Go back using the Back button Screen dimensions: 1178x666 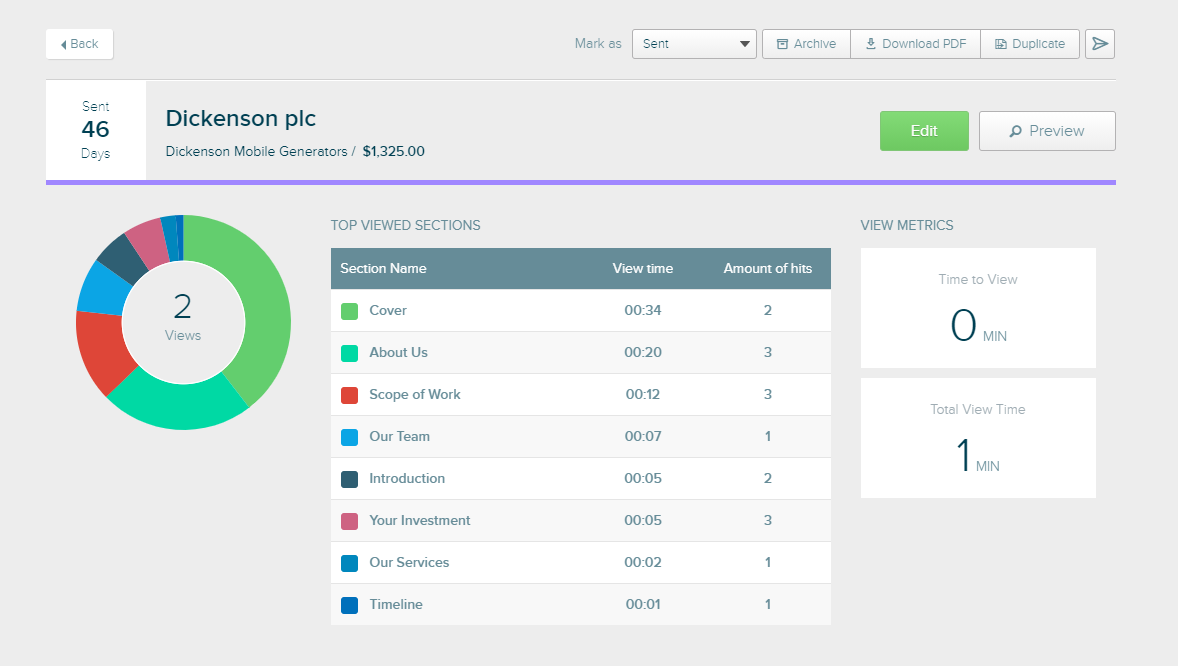(x=79, y=44)
